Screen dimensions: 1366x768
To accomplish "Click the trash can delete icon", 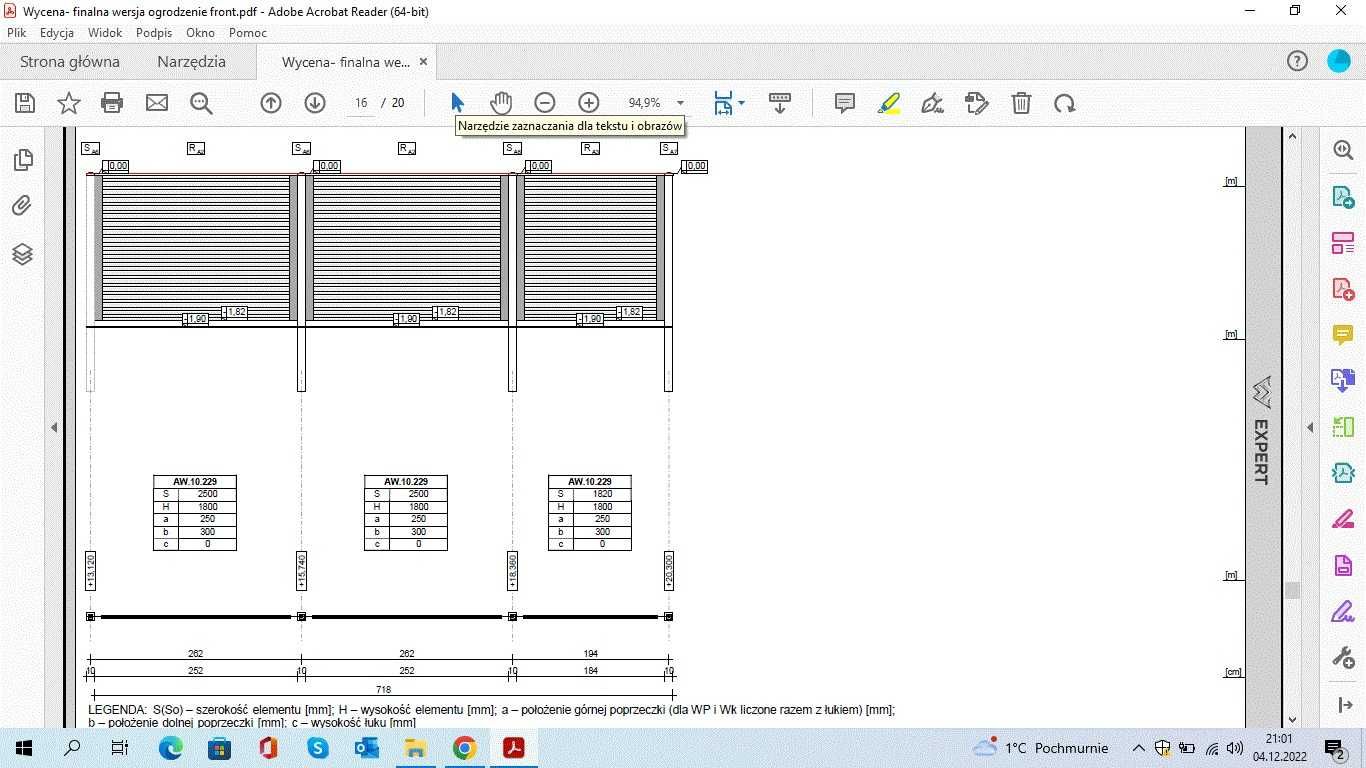I will pos(1021,103).
